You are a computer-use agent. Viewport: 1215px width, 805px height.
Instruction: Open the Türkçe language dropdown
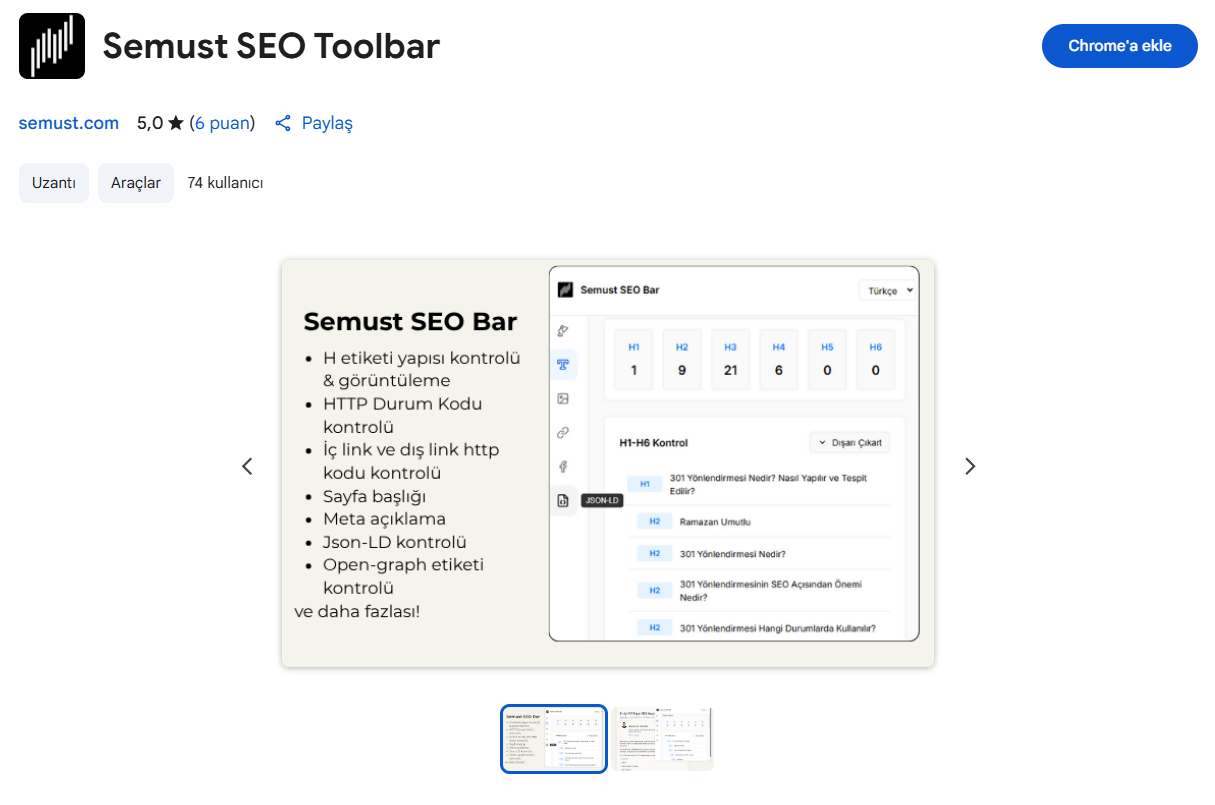886,289
